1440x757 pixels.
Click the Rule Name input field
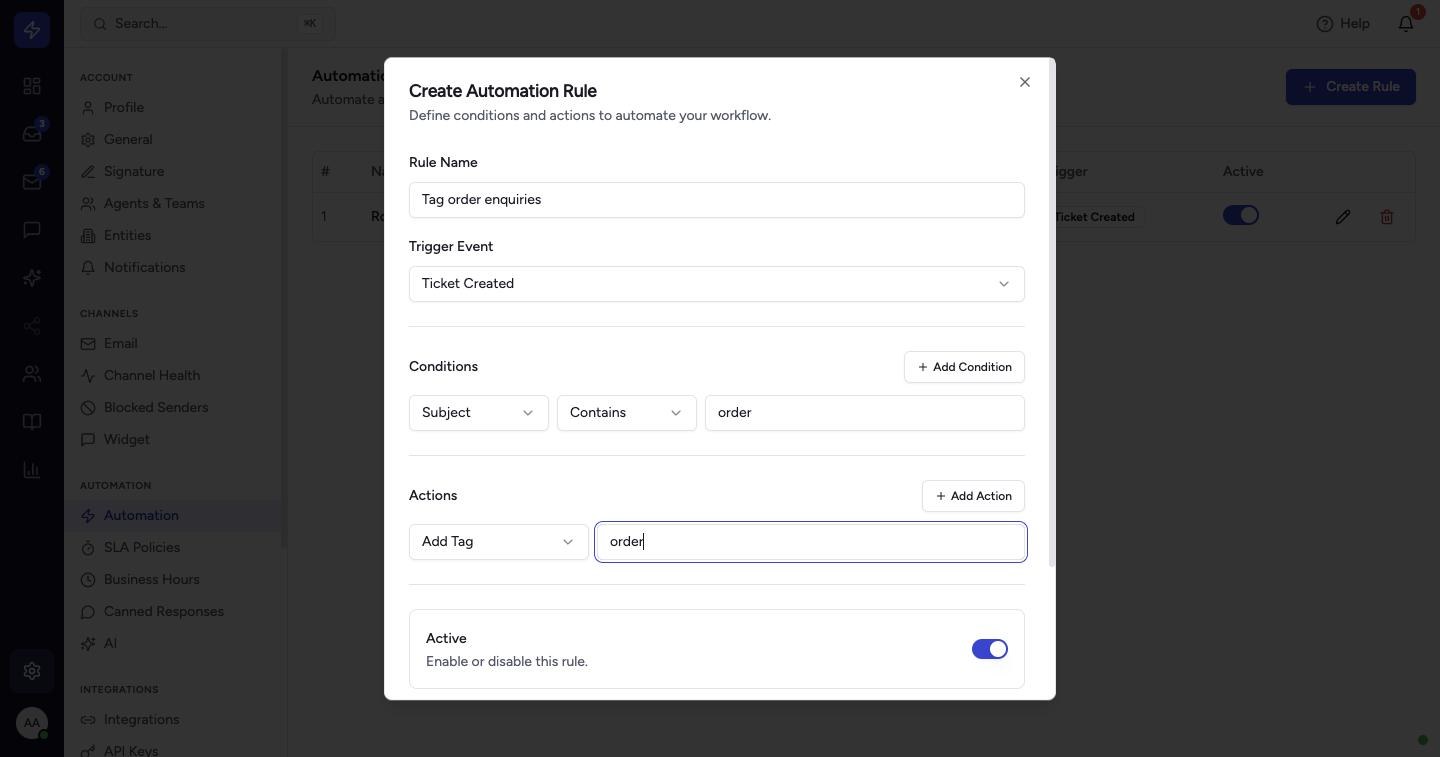717,200
